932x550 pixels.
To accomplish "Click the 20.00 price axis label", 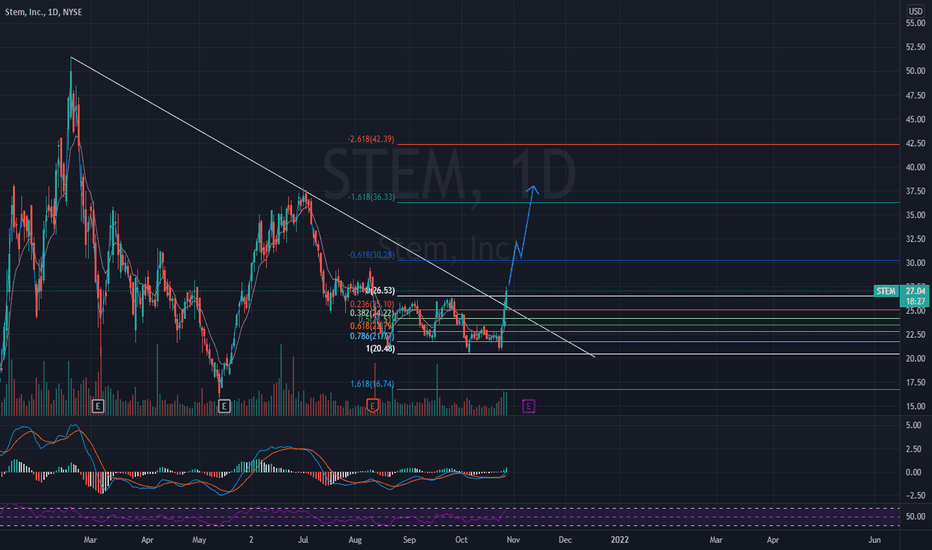I will 915,358.
